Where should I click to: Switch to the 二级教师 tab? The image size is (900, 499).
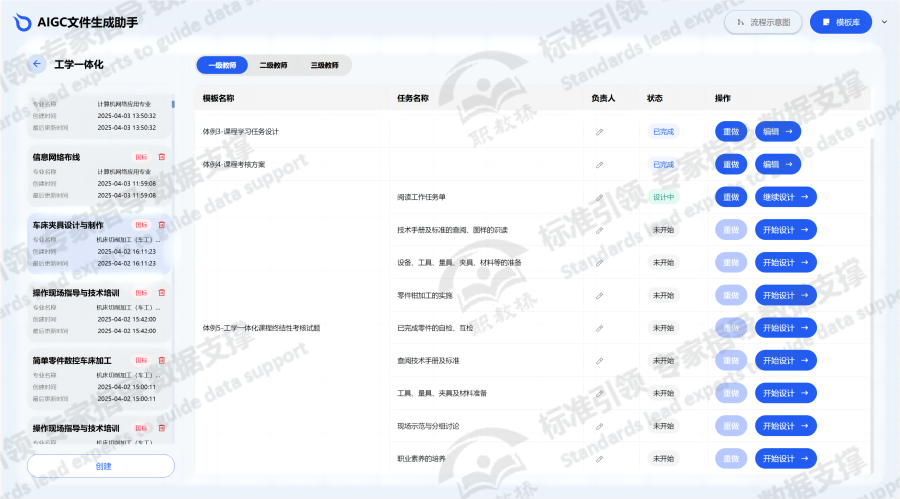coord(273,65)
